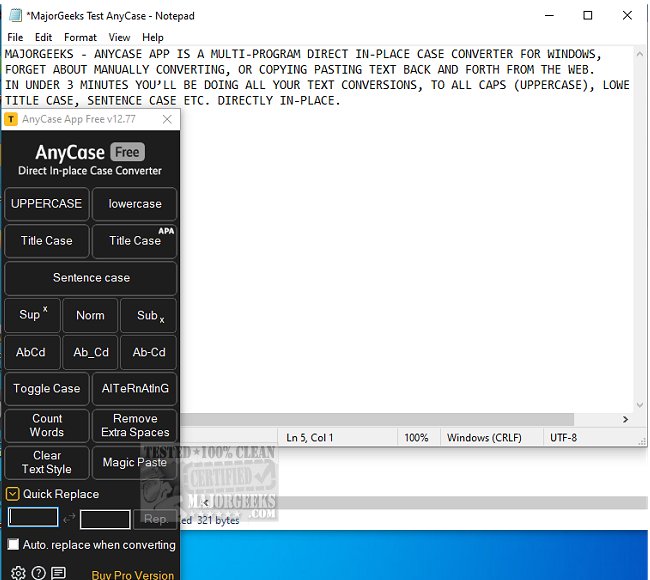
Task: Open the Edit menu in Notepad
Action: tap(44, 37)
